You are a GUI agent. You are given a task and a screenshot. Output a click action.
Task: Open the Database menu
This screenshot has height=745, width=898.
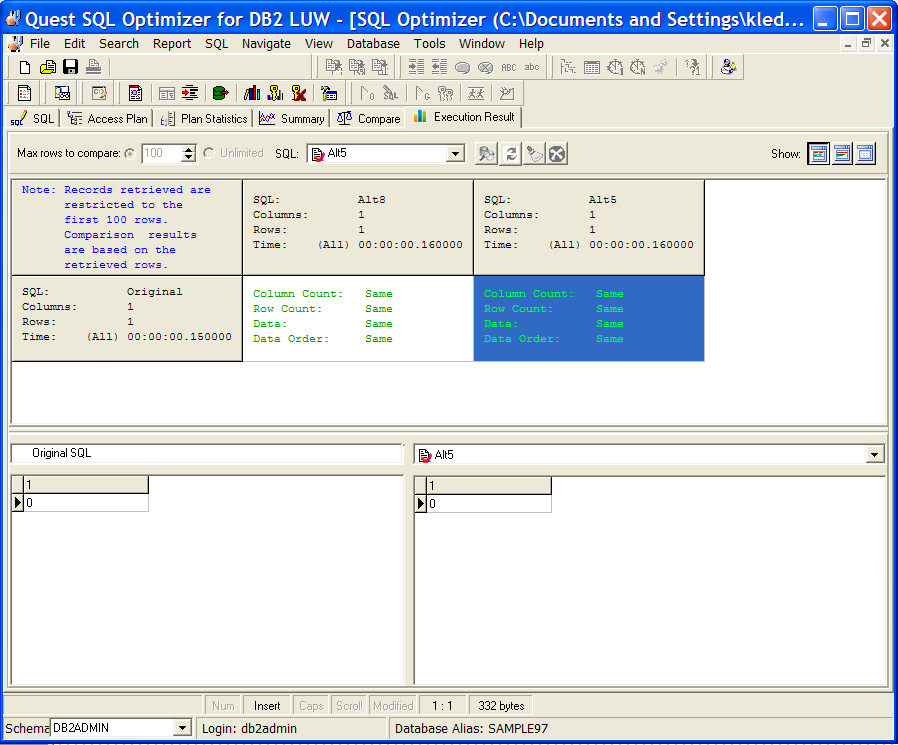(x=373, y=43)
